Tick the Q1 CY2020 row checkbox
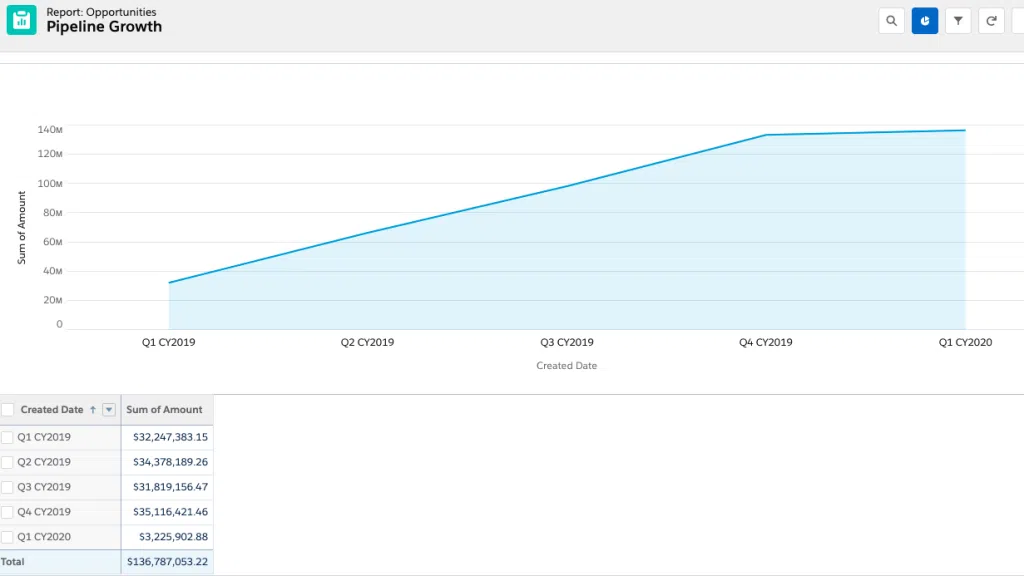This screenshot has height=576, width=1024. [7, 537]
